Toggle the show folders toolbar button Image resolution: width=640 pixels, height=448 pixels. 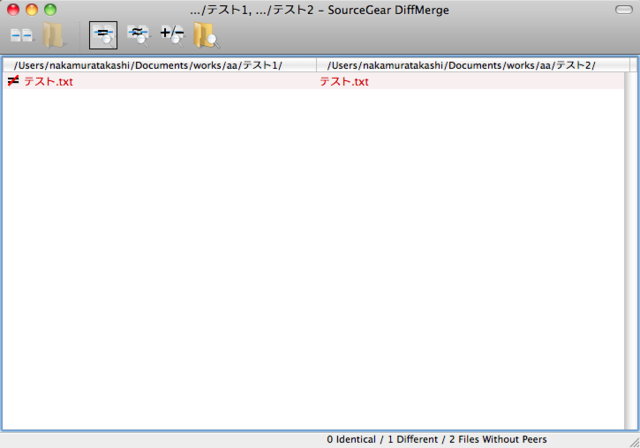(206, 35)
